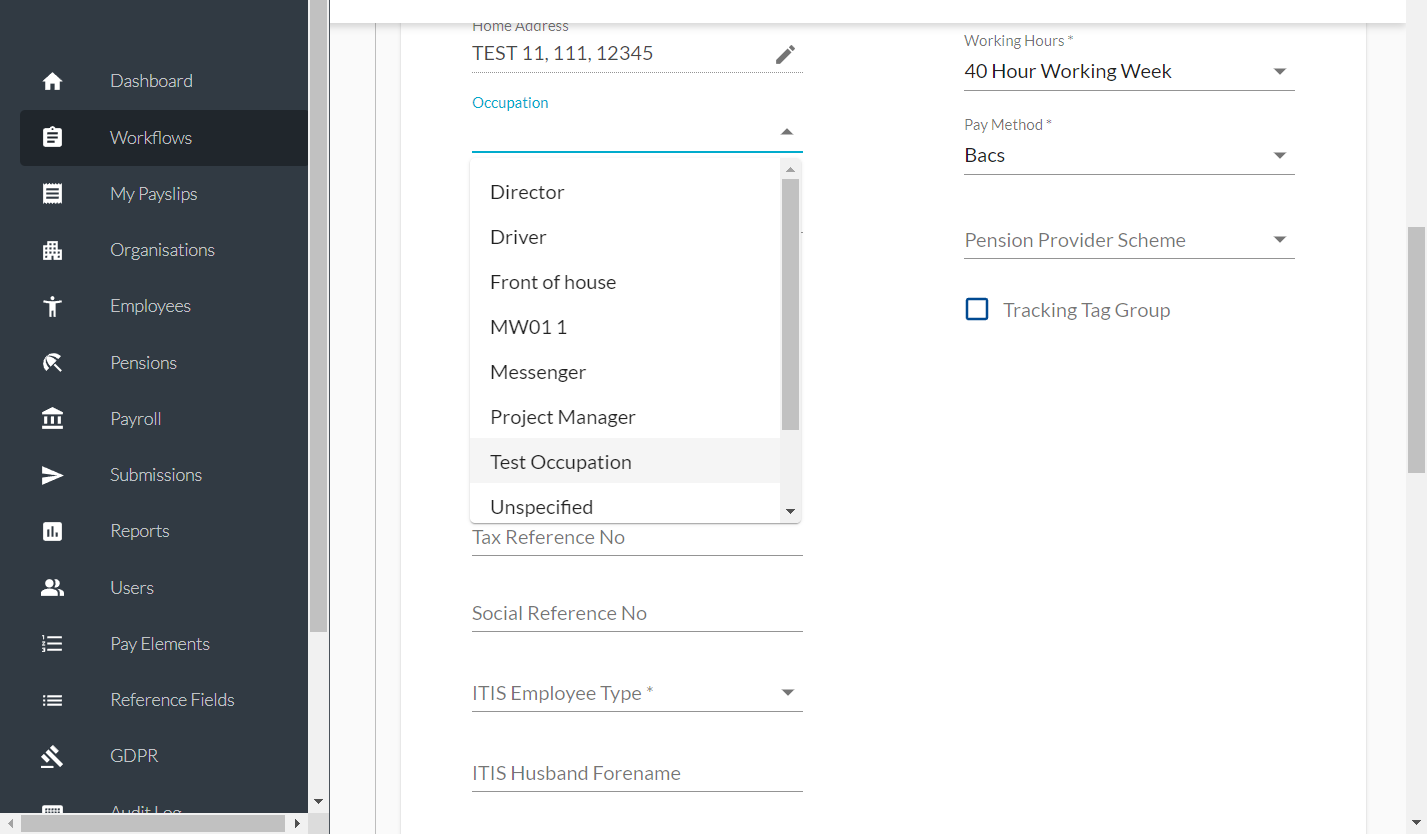This screenshot has width=1427, height=834.
Task: Click the Payroll bank icon
Action: [x=53, y=419]
